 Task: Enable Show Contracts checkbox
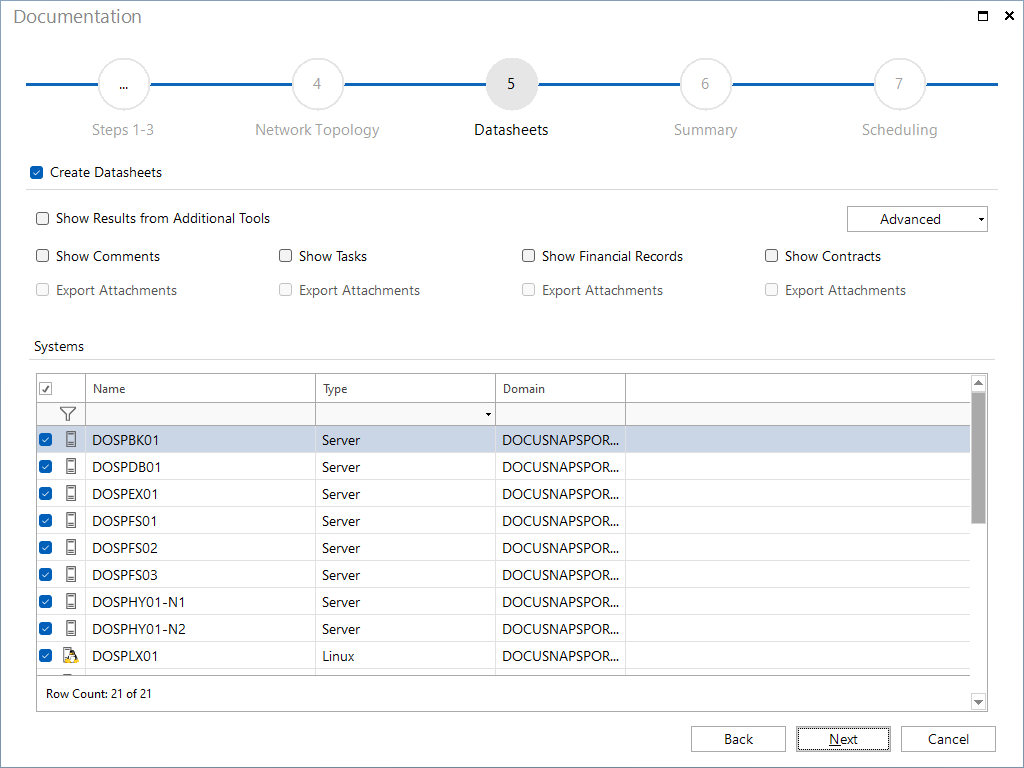pyautogui.click(x=771, y=256)
